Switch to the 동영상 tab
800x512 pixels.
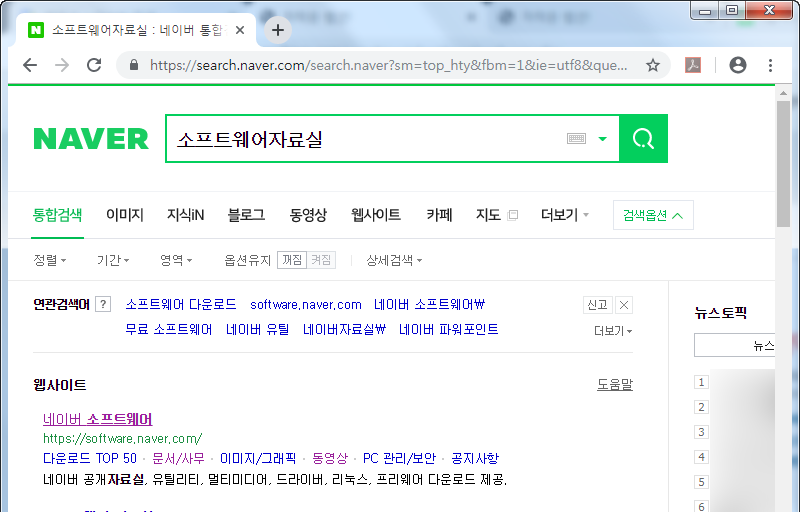point(308,215)
